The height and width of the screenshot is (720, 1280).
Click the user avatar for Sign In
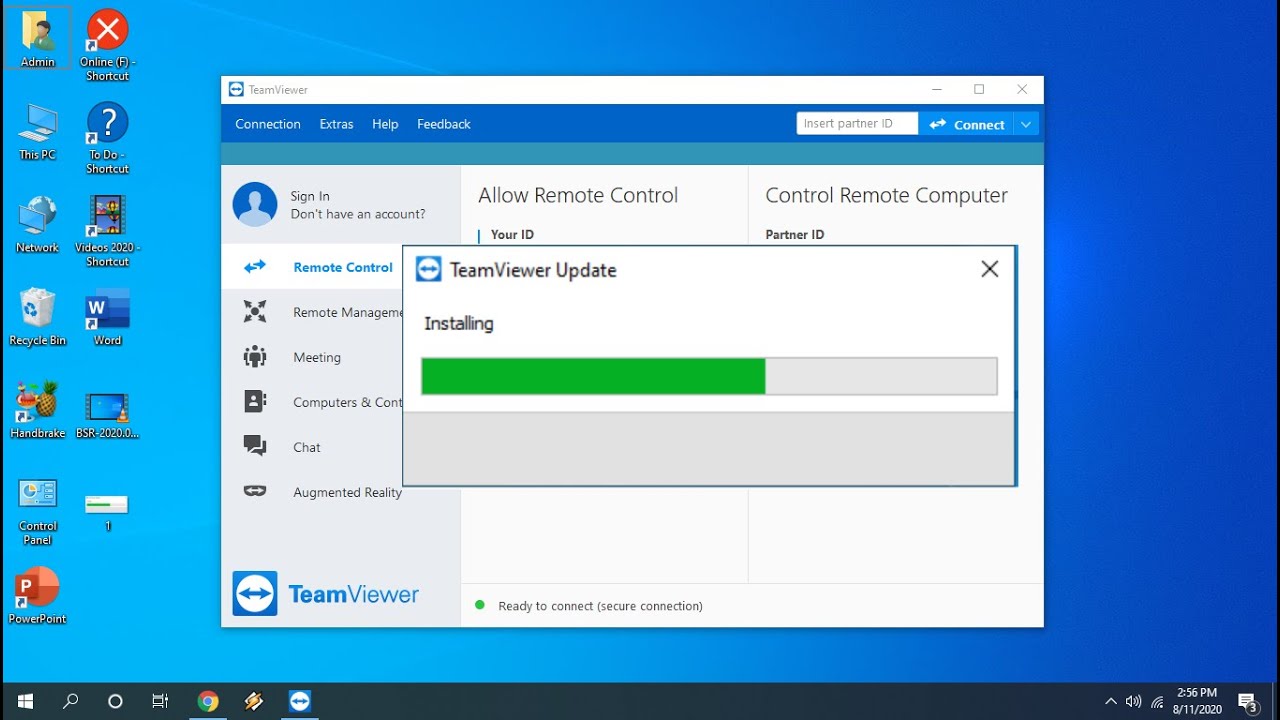click(x=255, y=204)
